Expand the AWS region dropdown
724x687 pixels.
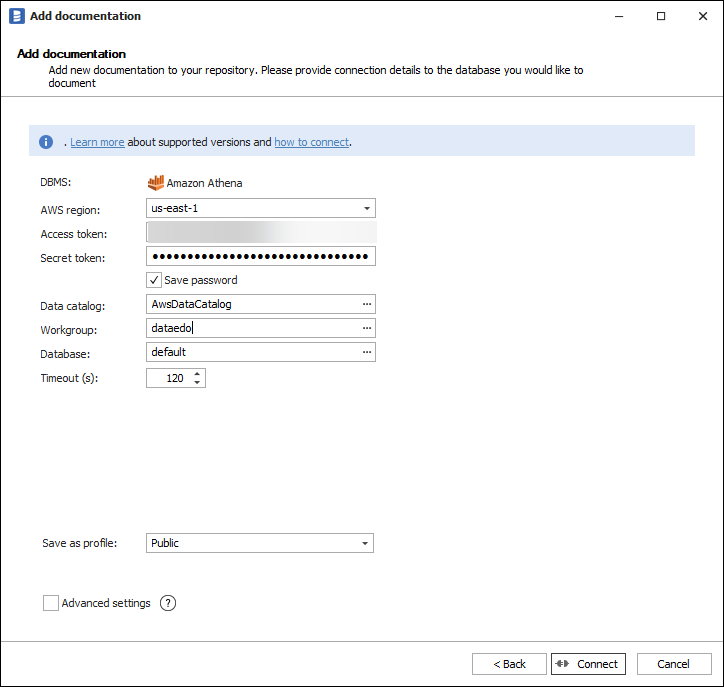point(367,209)
